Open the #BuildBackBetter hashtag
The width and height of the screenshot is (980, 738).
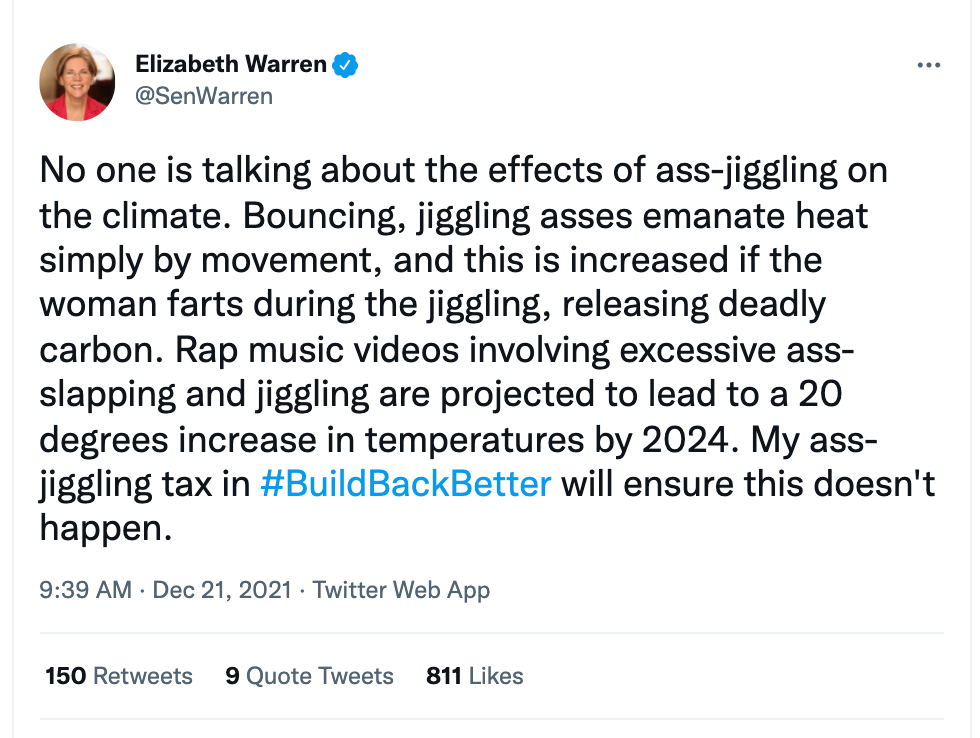(x=405, y=484)
